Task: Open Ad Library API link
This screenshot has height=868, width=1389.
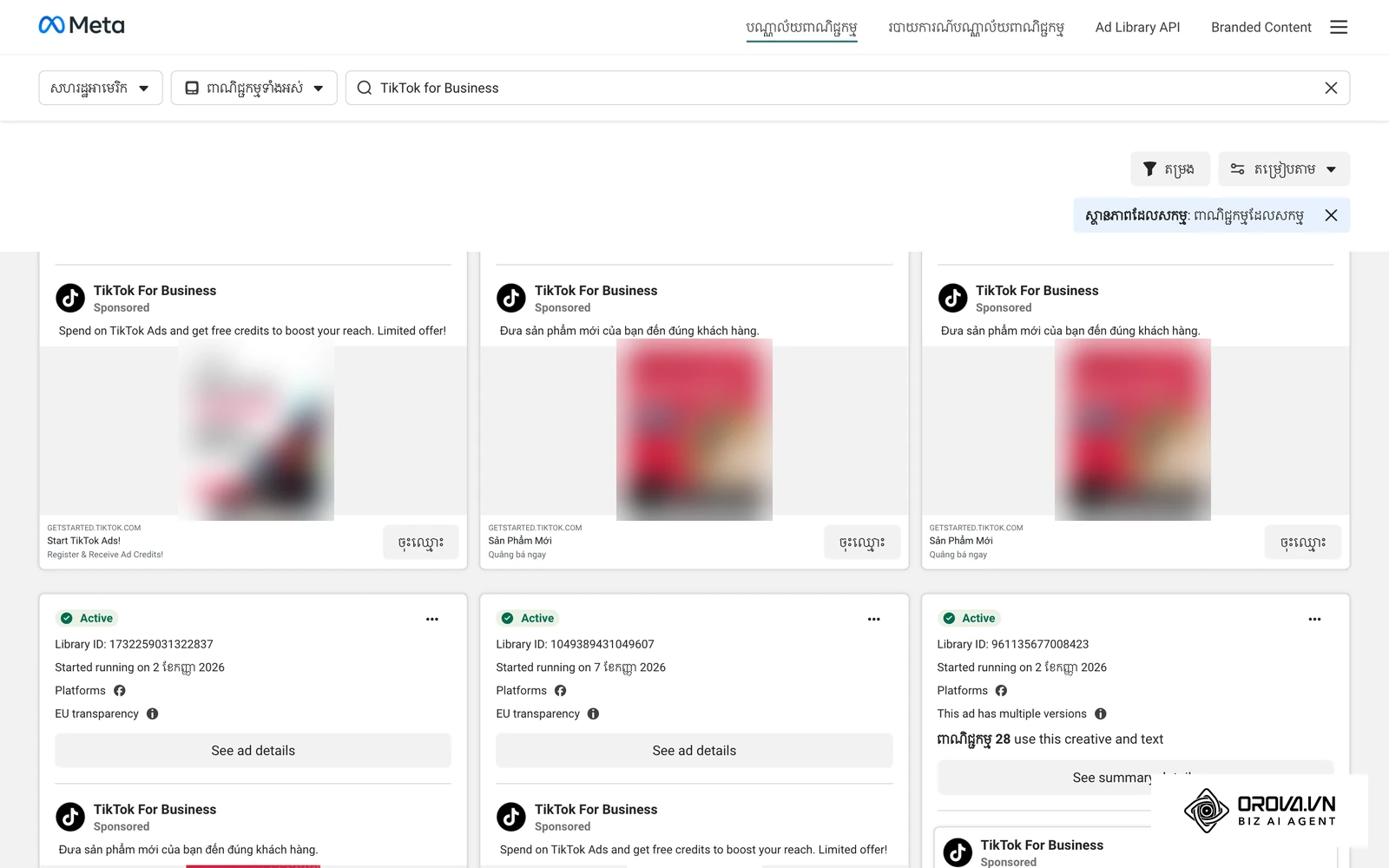Action: pos(1137,27)
